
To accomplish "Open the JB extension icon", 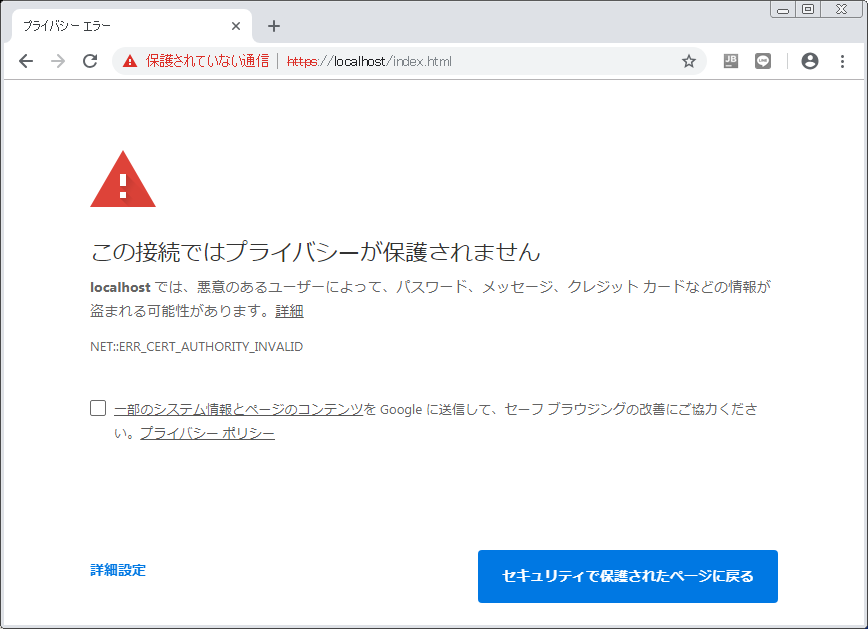I will pyautogui.click(x=730, y=61).
